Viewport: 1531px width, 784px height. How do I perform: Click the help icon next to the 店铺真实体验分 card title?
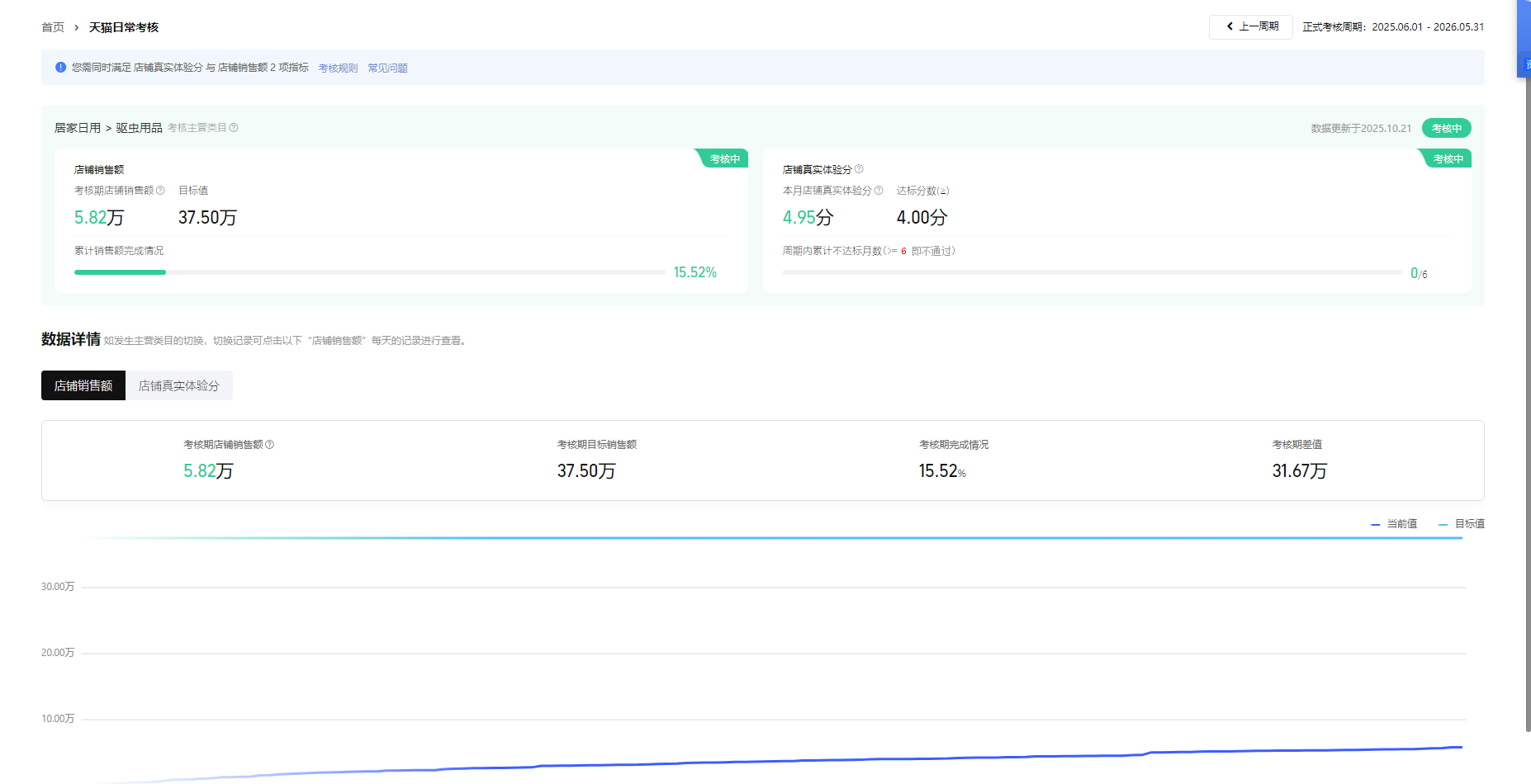tap(859, 169)
